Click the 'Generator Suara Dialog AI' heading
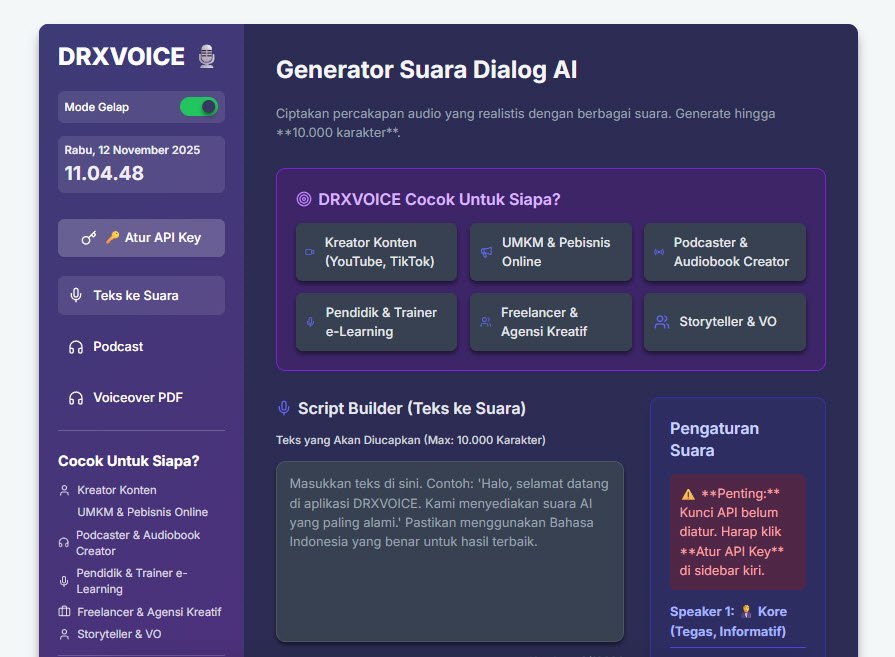 426,70
